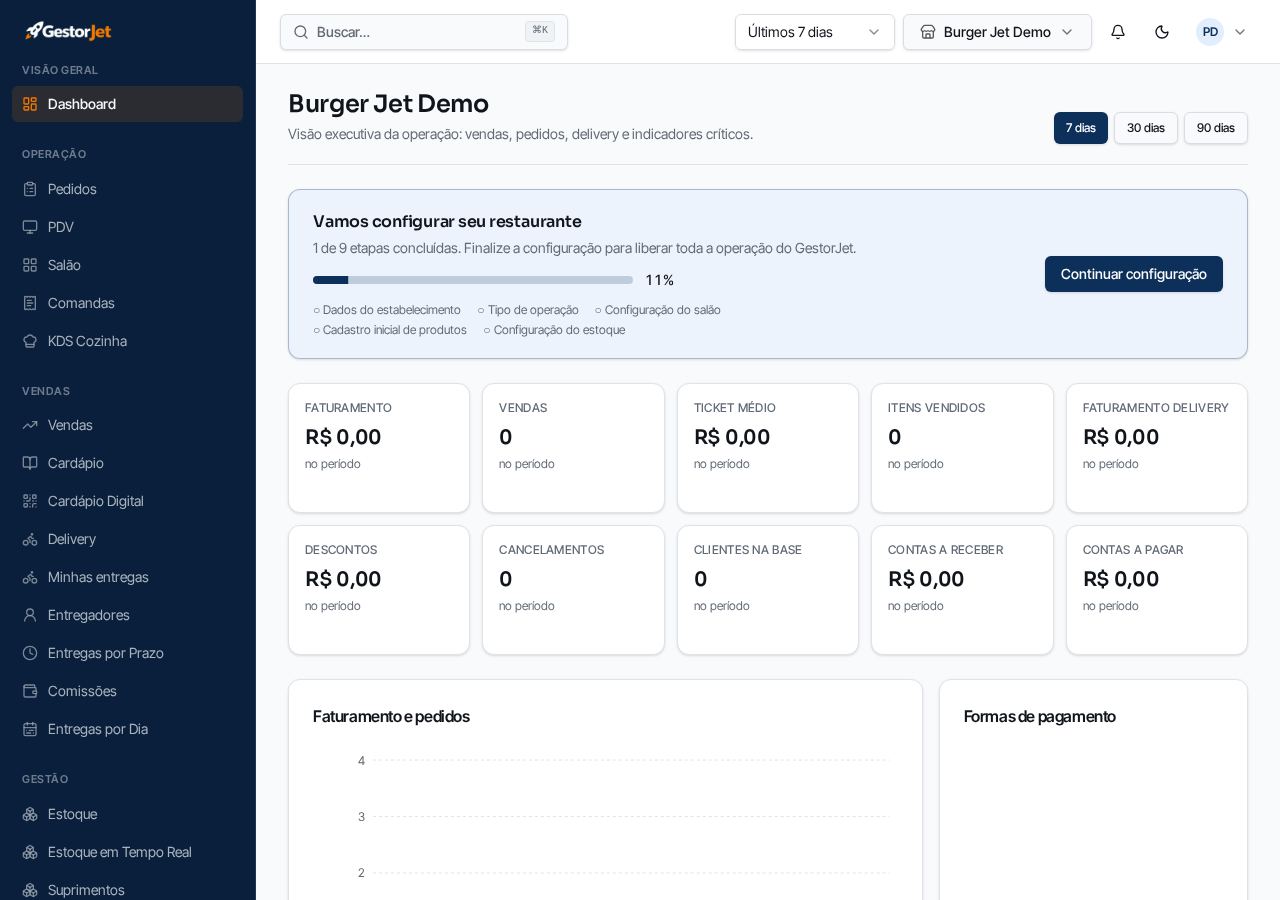The image size is (1280, 900).
Task: Open Salão from the sidebar
Action: [127, 265]
